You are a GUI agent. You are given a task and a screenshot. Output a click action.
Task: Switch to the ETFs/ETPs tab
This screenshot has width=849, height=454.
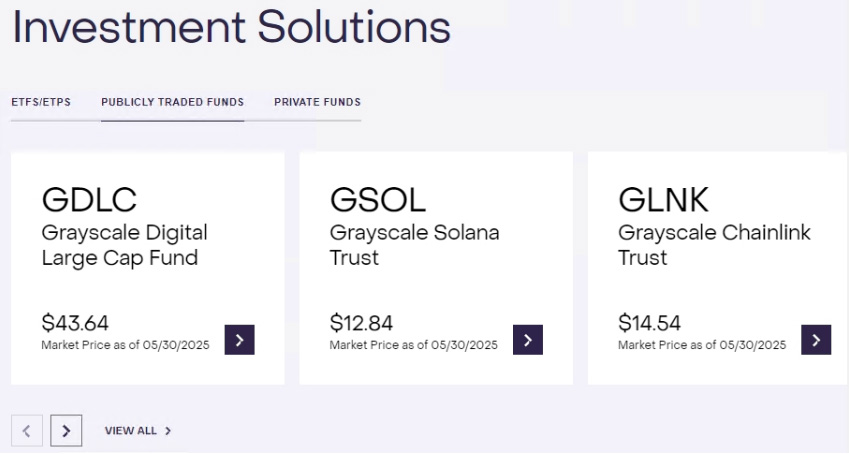pyautogui.click(x=41, y=102)
